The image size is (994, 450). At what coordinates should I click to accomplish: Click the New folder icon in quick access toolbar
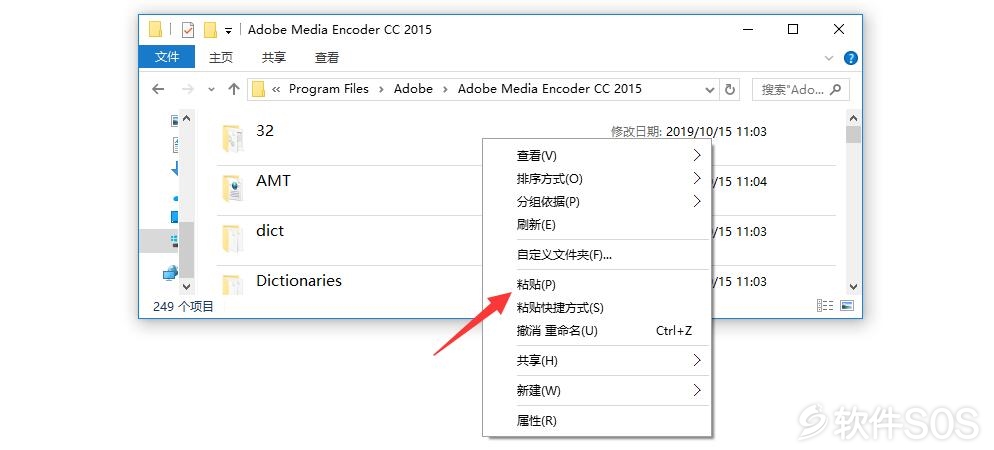(x=210, y=29)
